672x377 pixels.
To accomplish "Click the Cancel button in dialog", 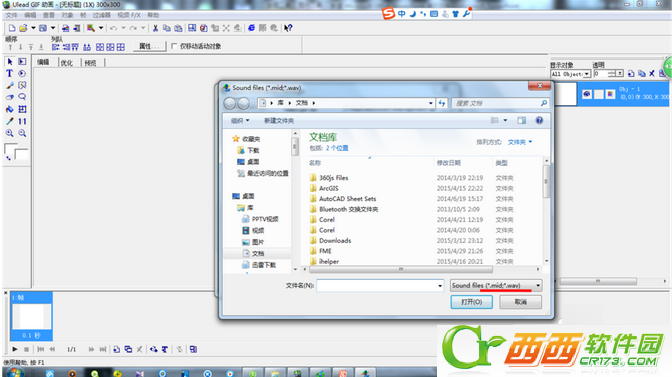I will point(521,302).
